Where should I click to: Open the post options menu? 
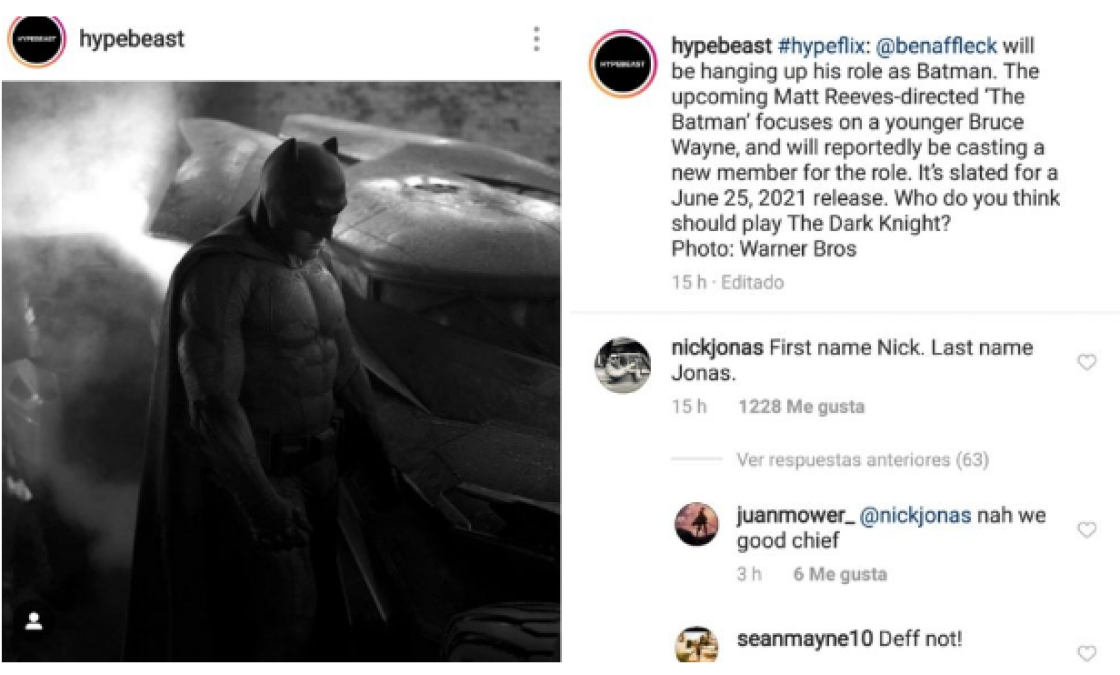[539, 40]
